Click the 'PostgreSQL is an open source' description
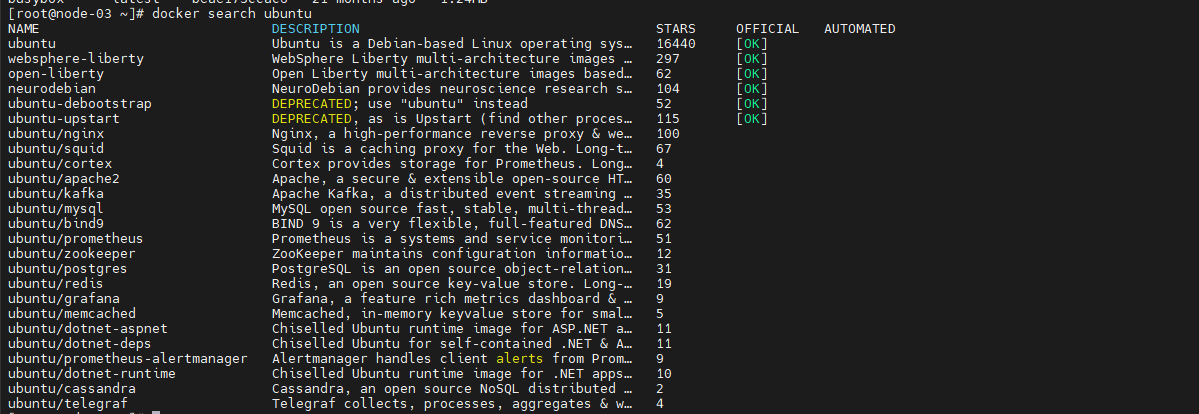 (452, 269)
